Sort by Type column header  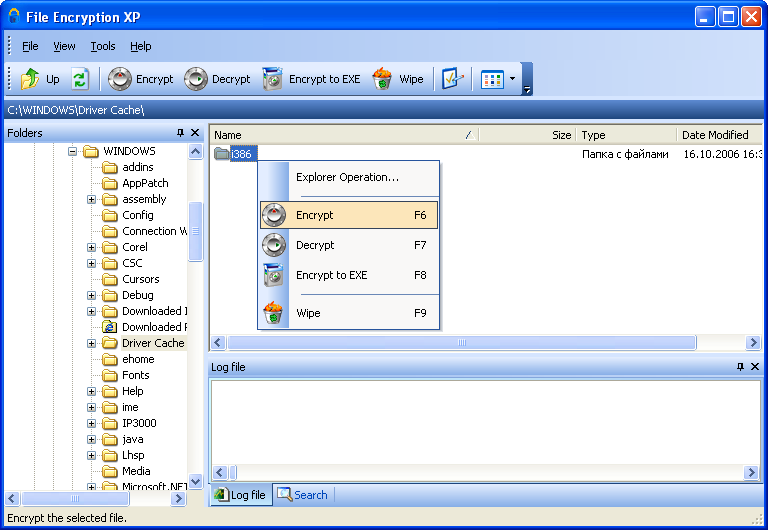click(x=626, y=135)
